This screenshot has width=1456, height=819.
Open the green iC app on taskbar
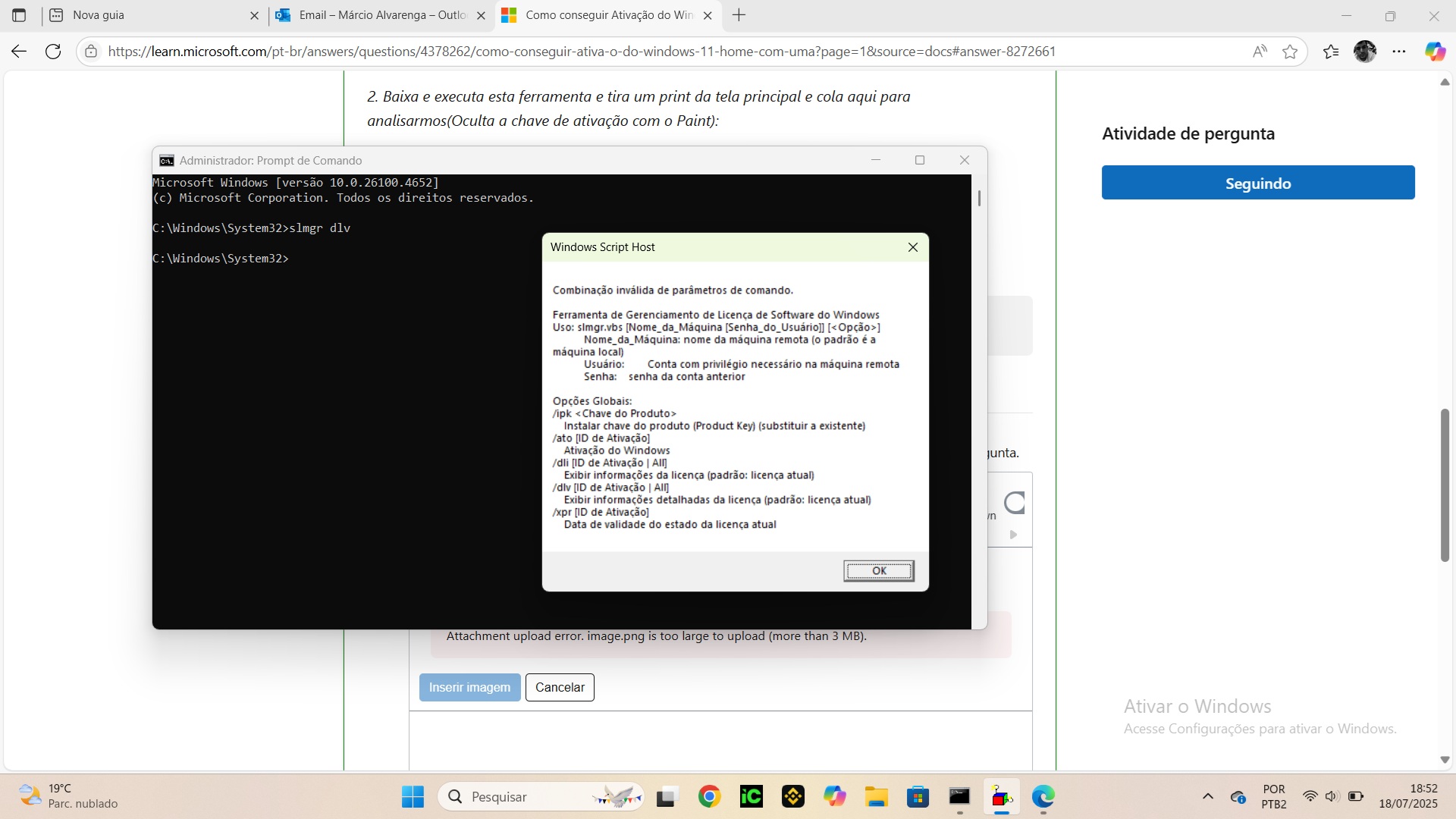pyautogui.click(x=751, y=796)
